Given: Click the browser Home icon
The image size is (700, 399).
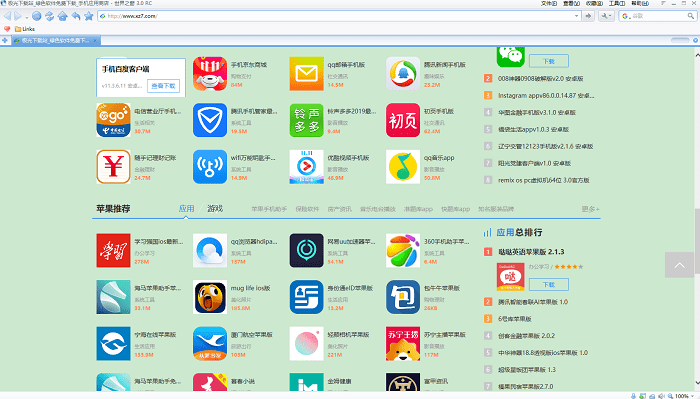Looking at the screenshot, I should (x=62, y=16).
